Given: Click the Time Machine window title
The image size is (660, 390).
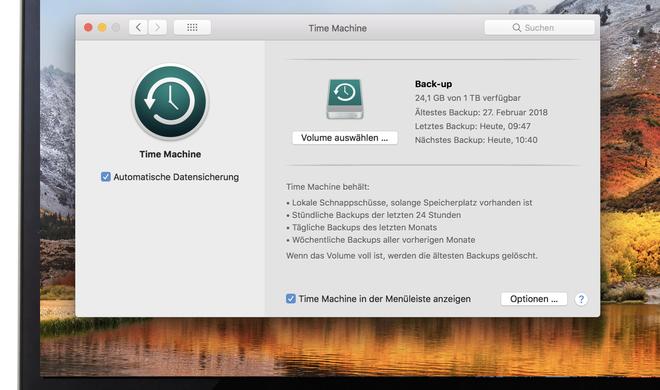Looking at the screenshot, I should click(338, 28).
